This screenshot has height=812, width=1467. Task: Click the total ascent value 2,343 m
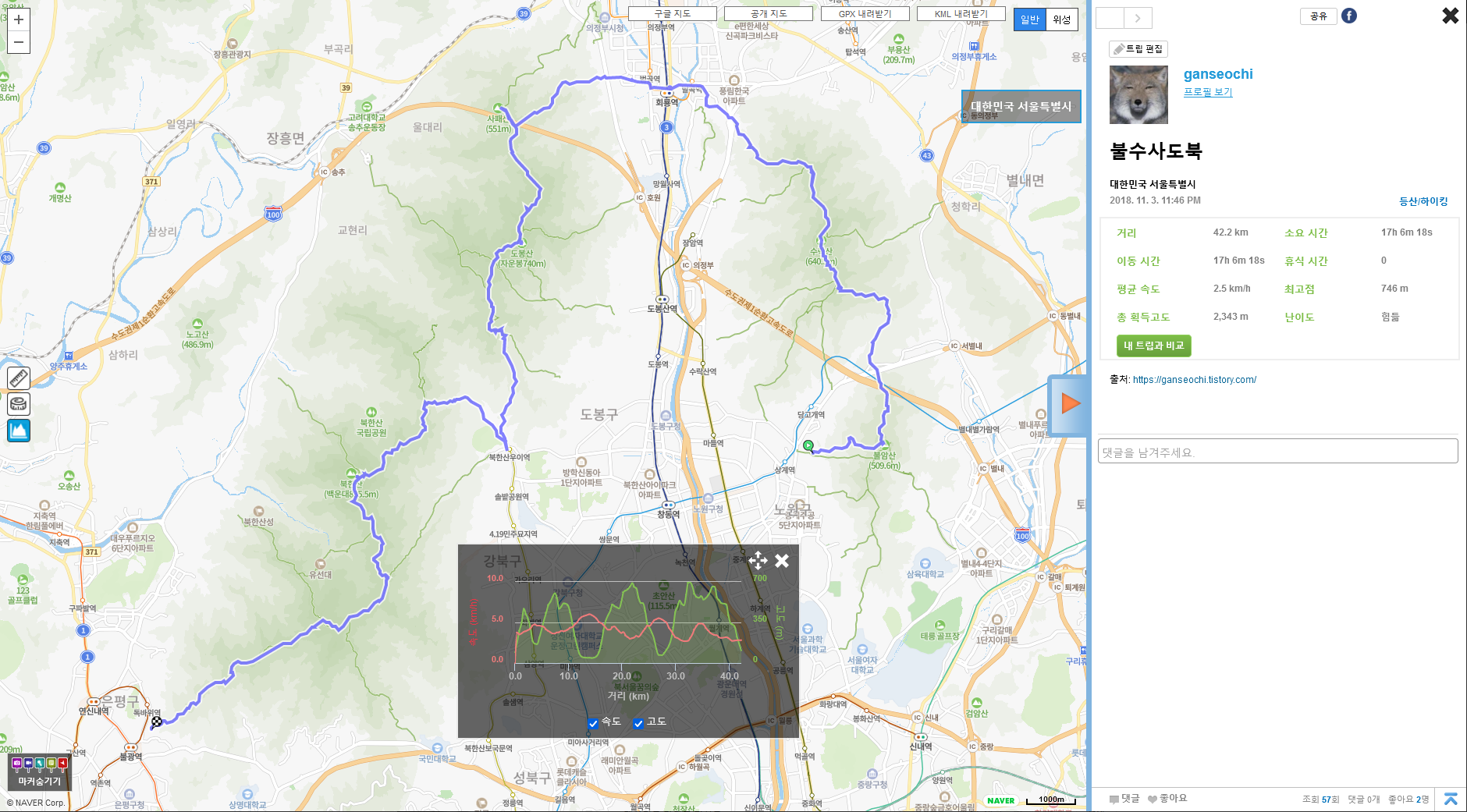pos(1231,317)
